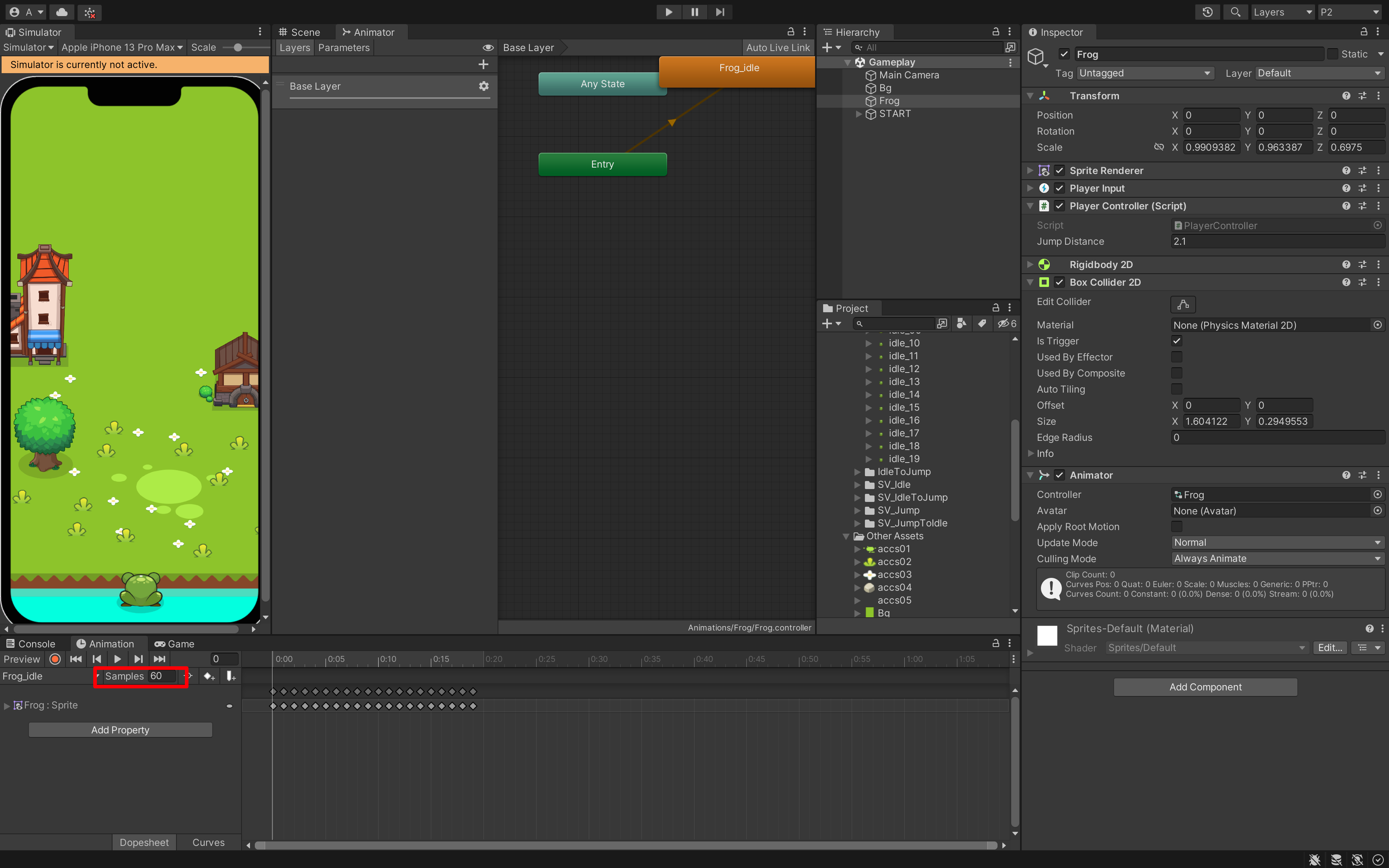Open Unity Cloud services icon

(x=62, y=12)
